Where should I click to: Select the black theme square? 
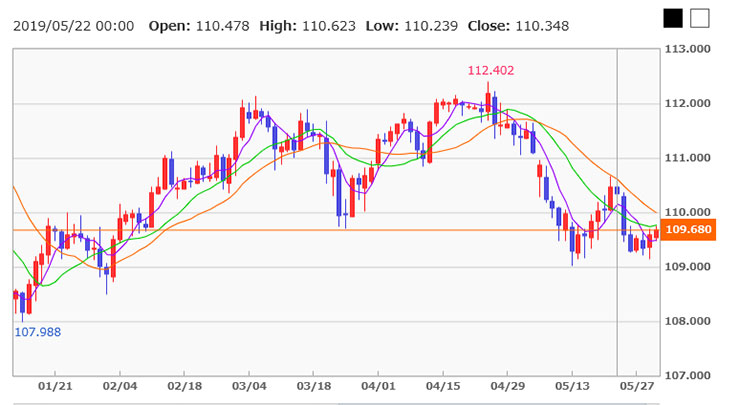pos(673,19)
